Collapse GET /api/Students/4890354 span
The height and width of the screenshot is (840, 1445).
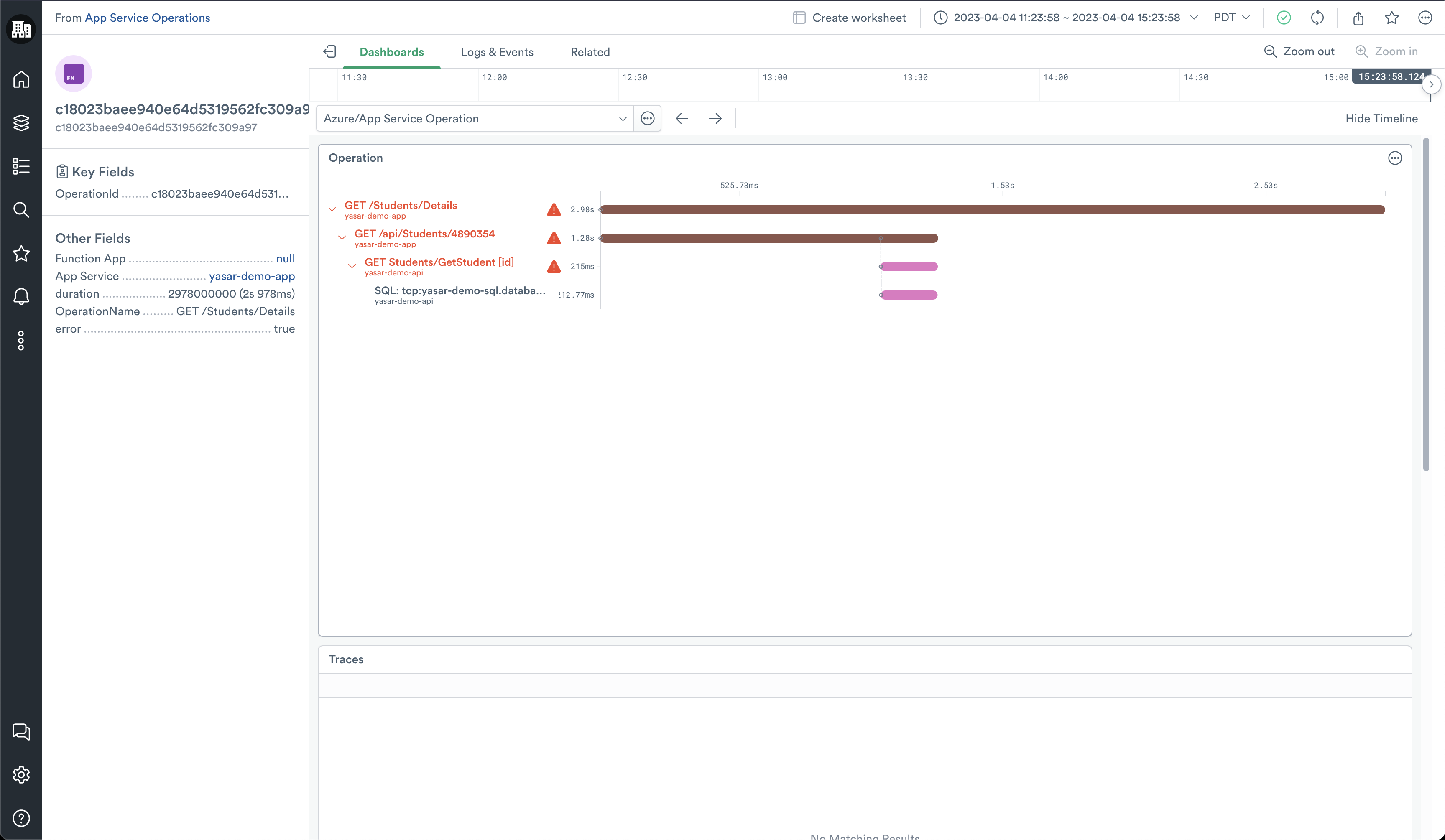[342, 237]
